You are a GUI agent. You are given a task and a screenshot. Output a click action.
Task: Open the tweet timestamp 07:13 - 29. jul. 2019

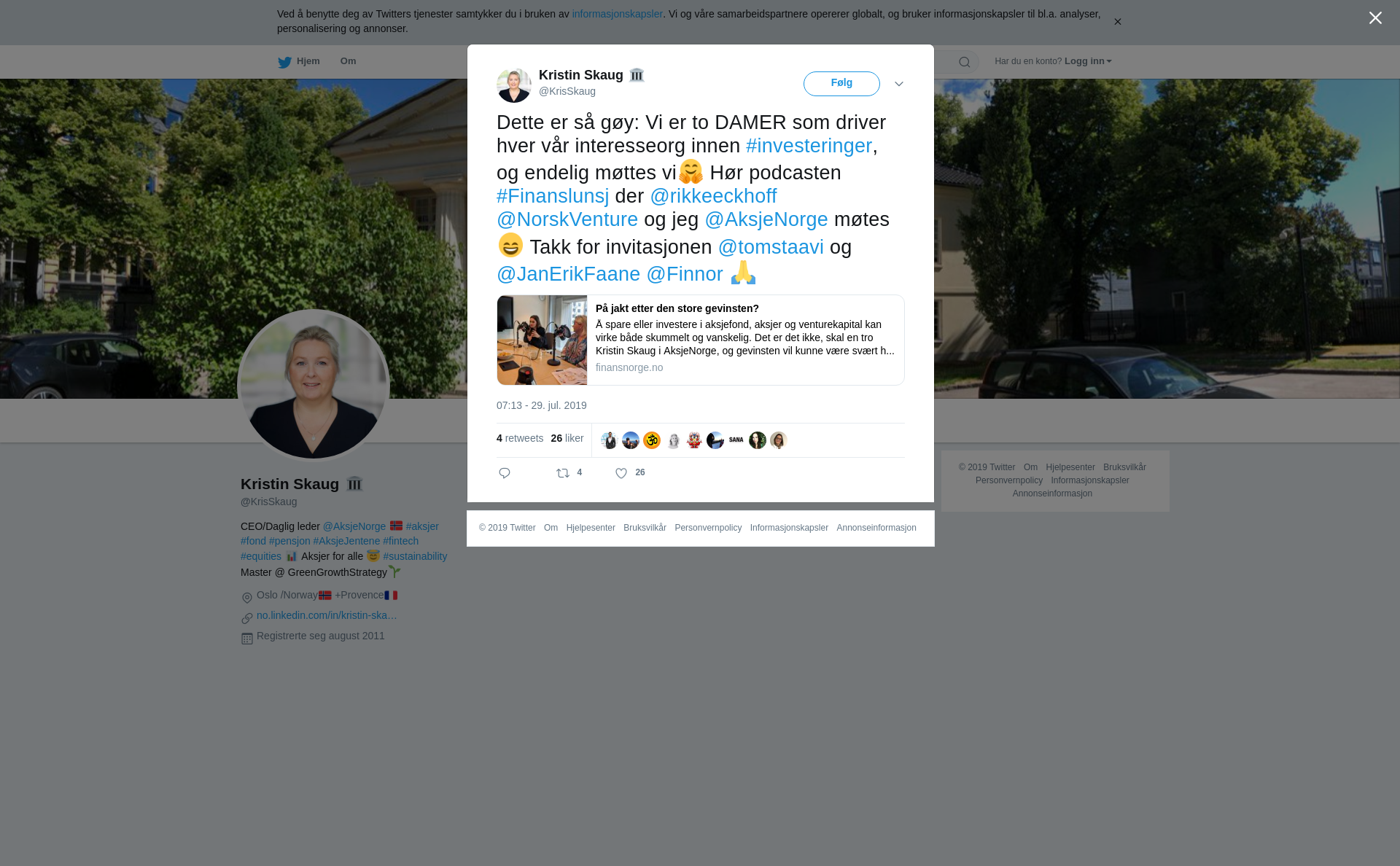coord(542,405)
